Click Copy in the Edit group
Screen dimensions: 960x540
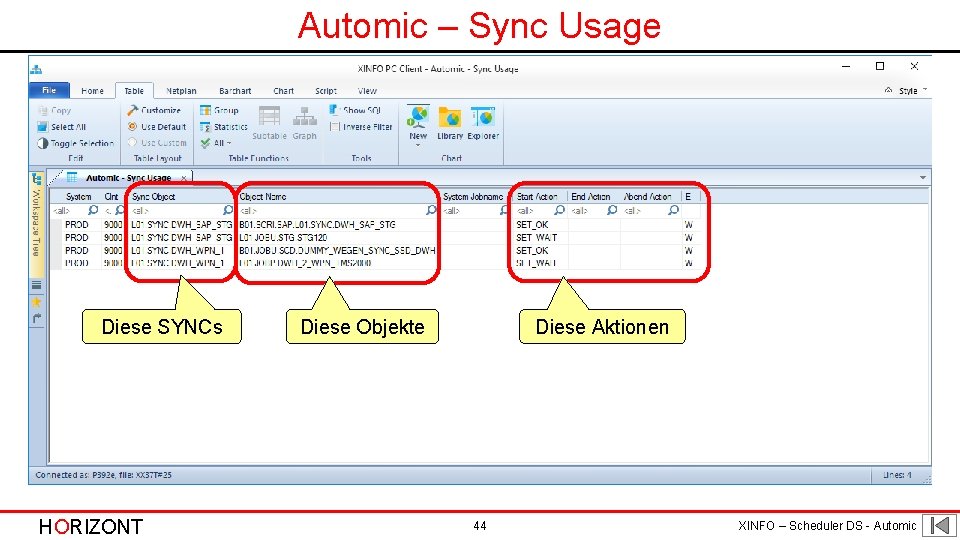pyautogui.click(x=54, y=110)
